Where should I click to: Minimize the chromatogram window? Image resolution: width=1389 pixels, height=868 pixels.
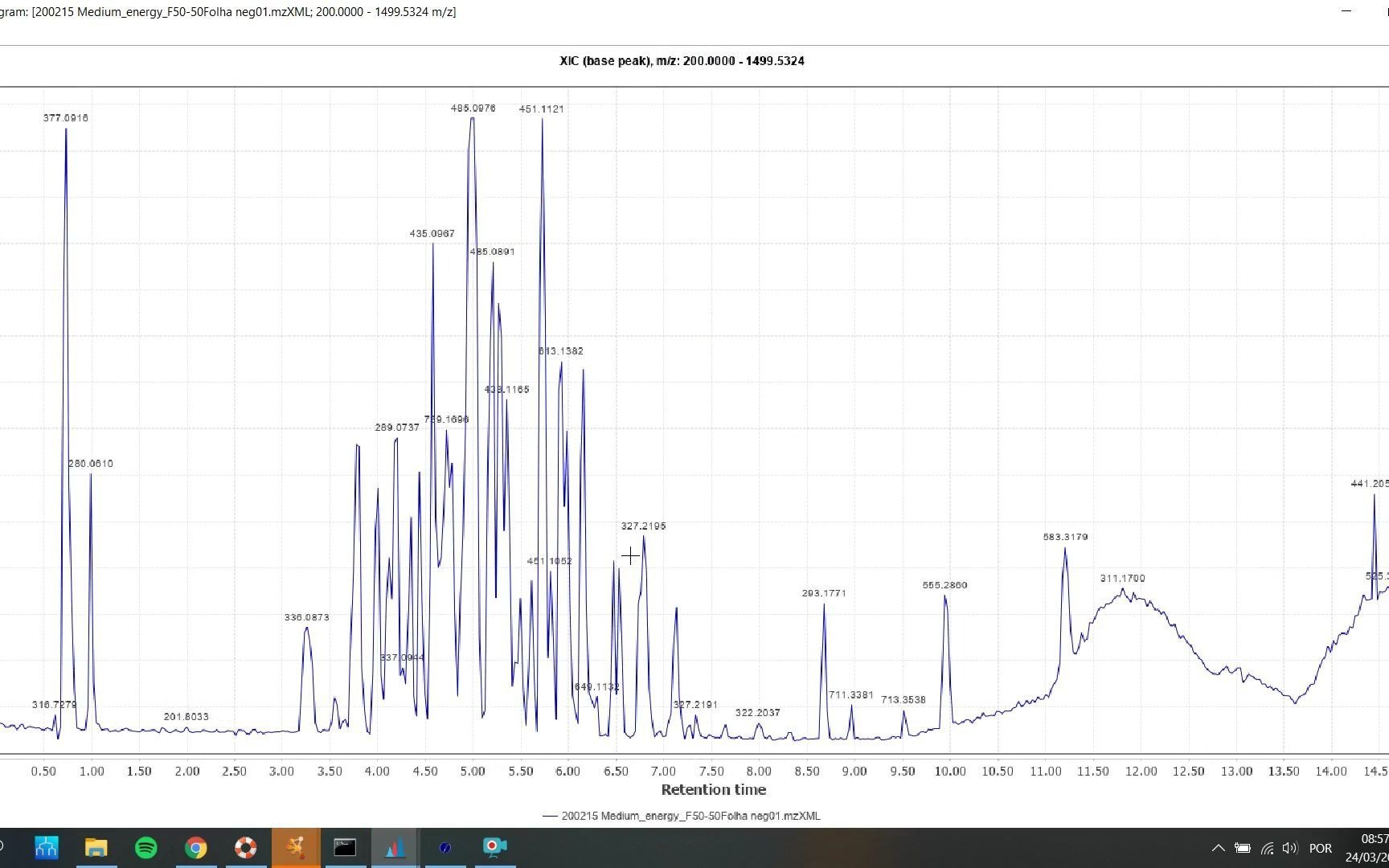(1346, 11)
